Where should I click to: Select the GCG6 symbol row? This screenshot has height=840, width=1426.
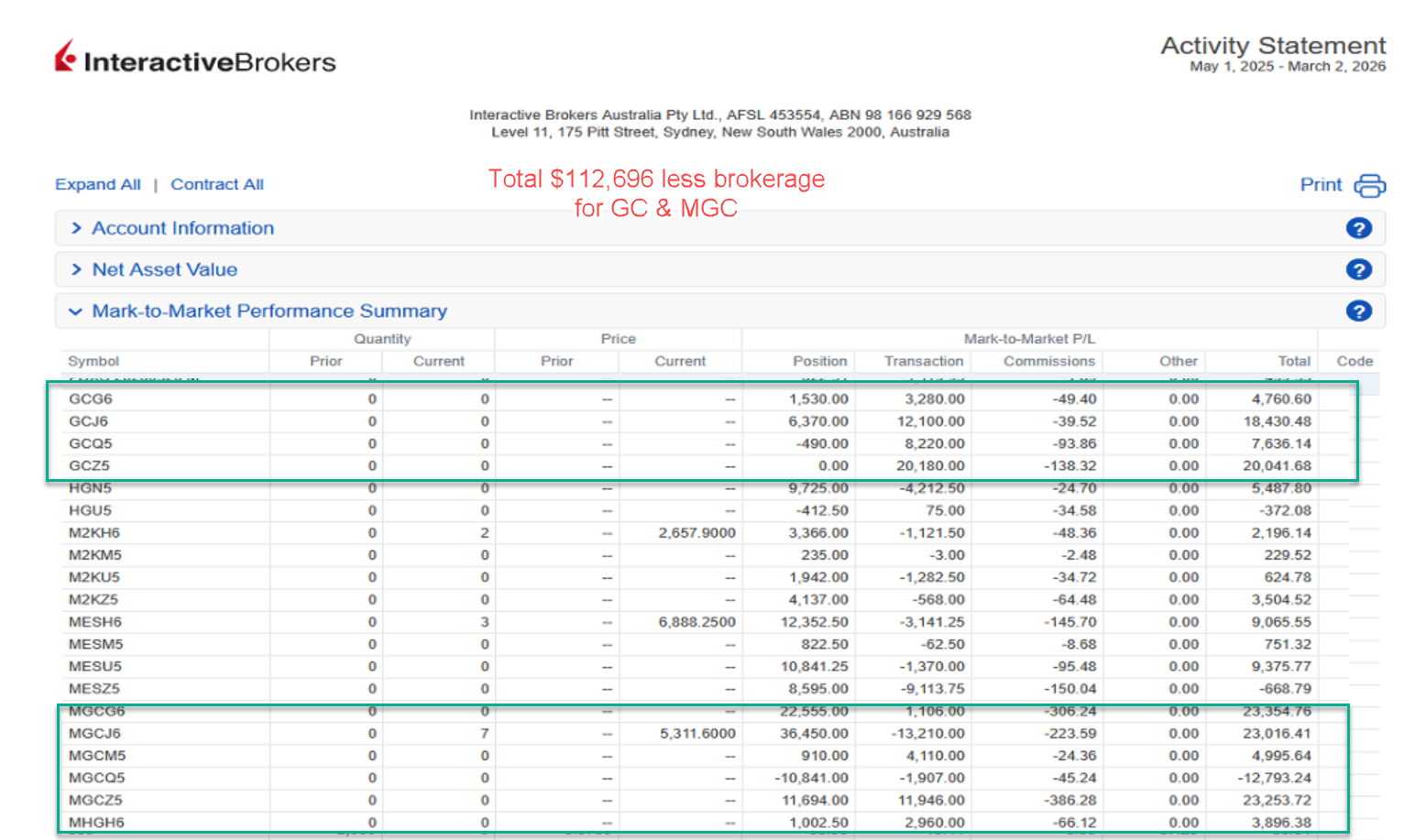click(91, 399)
